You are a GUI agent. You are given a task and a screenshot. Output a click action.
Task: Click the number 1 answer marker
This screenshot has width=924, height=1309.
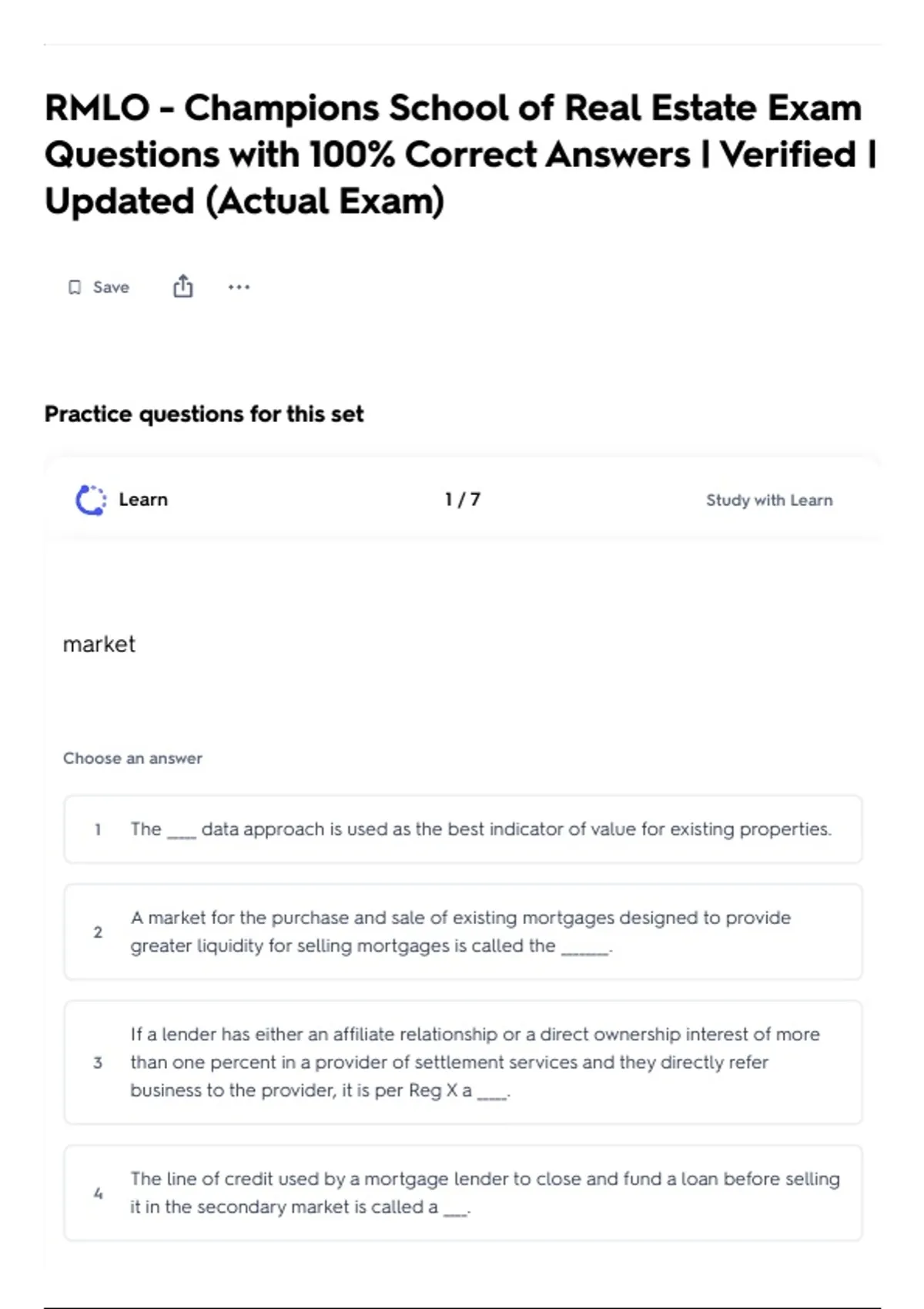click(98, 829)
